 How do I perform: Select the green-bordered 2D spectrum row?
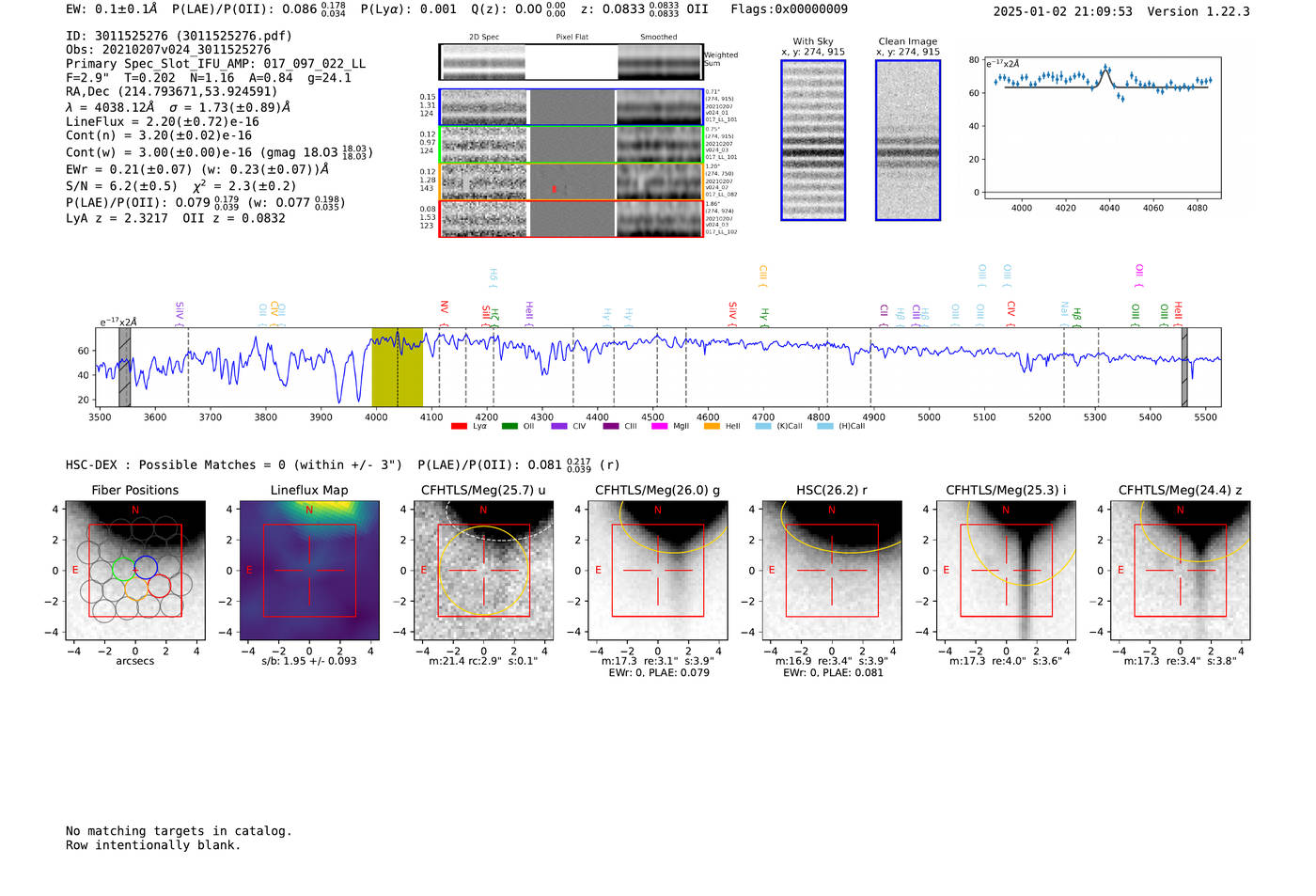(572, 145)
